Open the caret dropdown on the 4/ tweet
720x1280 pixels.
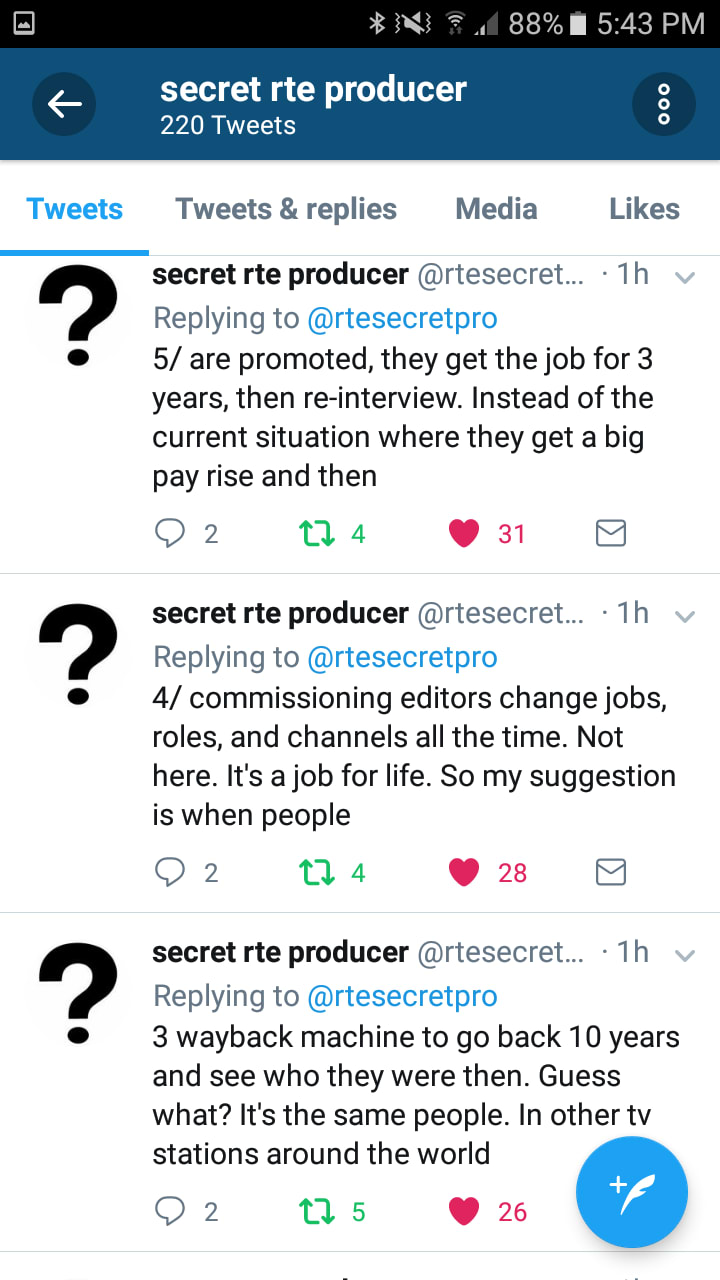point(685,617)
